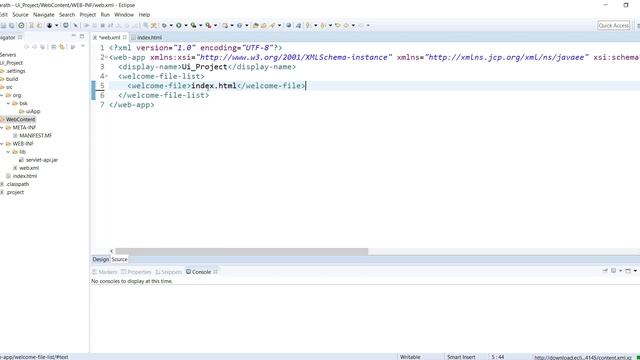The width and height of the screenshot is (640, 360).
Task: Click the Link with Editor icon in Navigator
Action: coord(62,47)
